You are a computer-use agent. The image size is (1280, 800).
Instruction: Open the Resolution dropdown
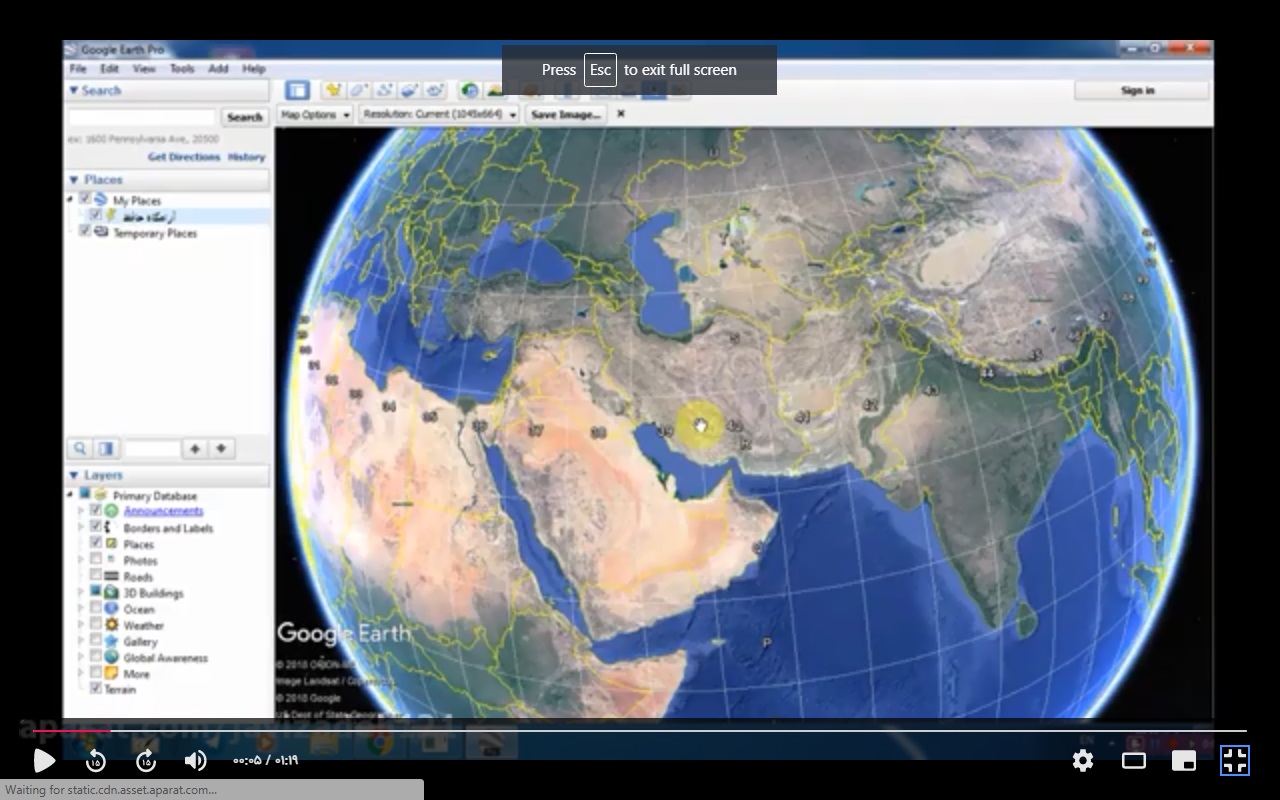click(x=440, y=115)
